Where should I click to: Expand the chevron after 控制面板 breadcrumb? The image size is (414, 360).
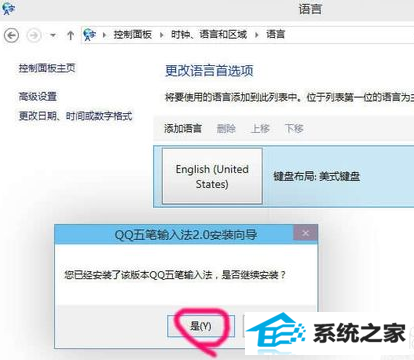pos(162,35)
